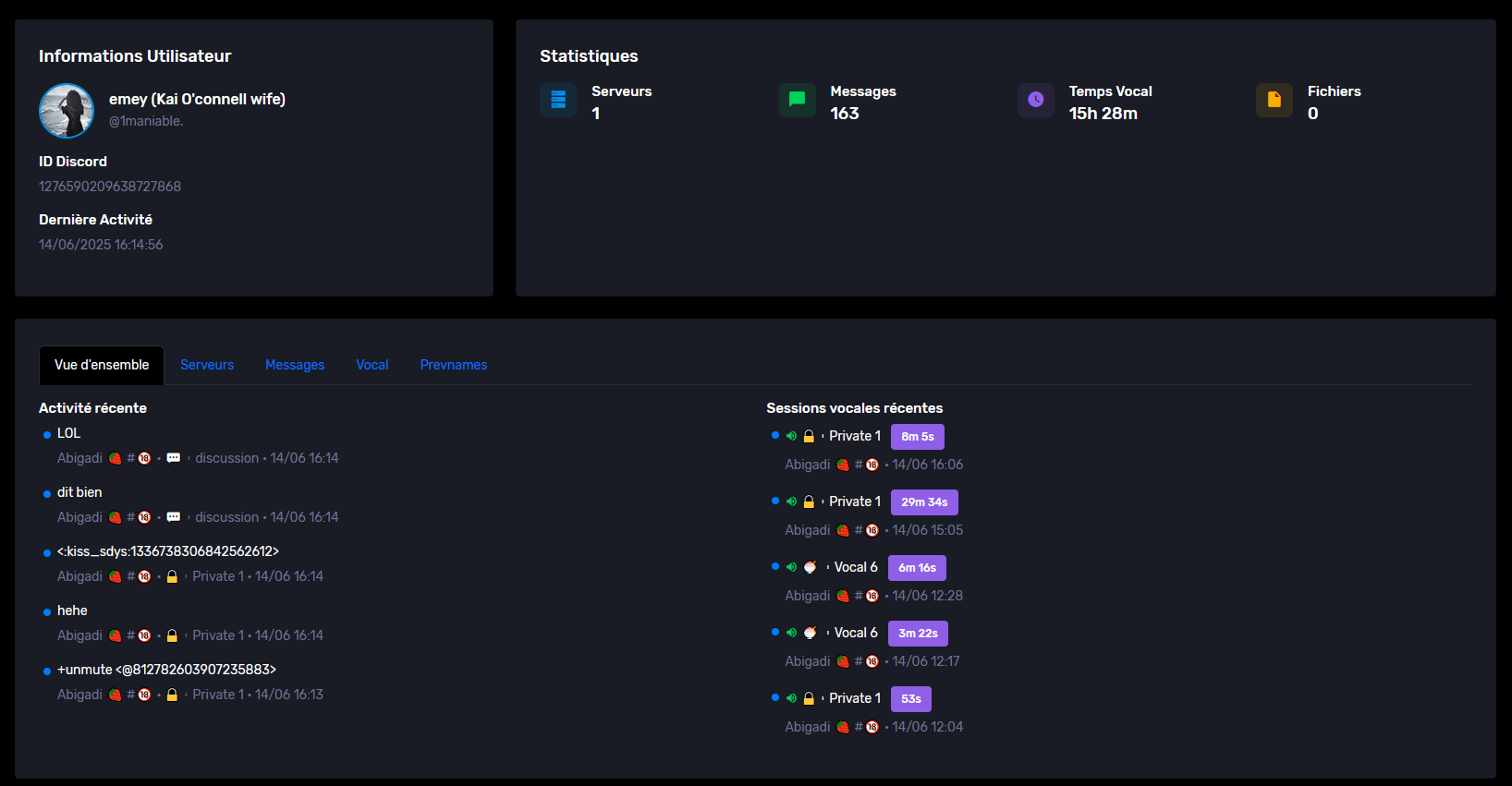Open the Prevnames tab

click(454, 365)
